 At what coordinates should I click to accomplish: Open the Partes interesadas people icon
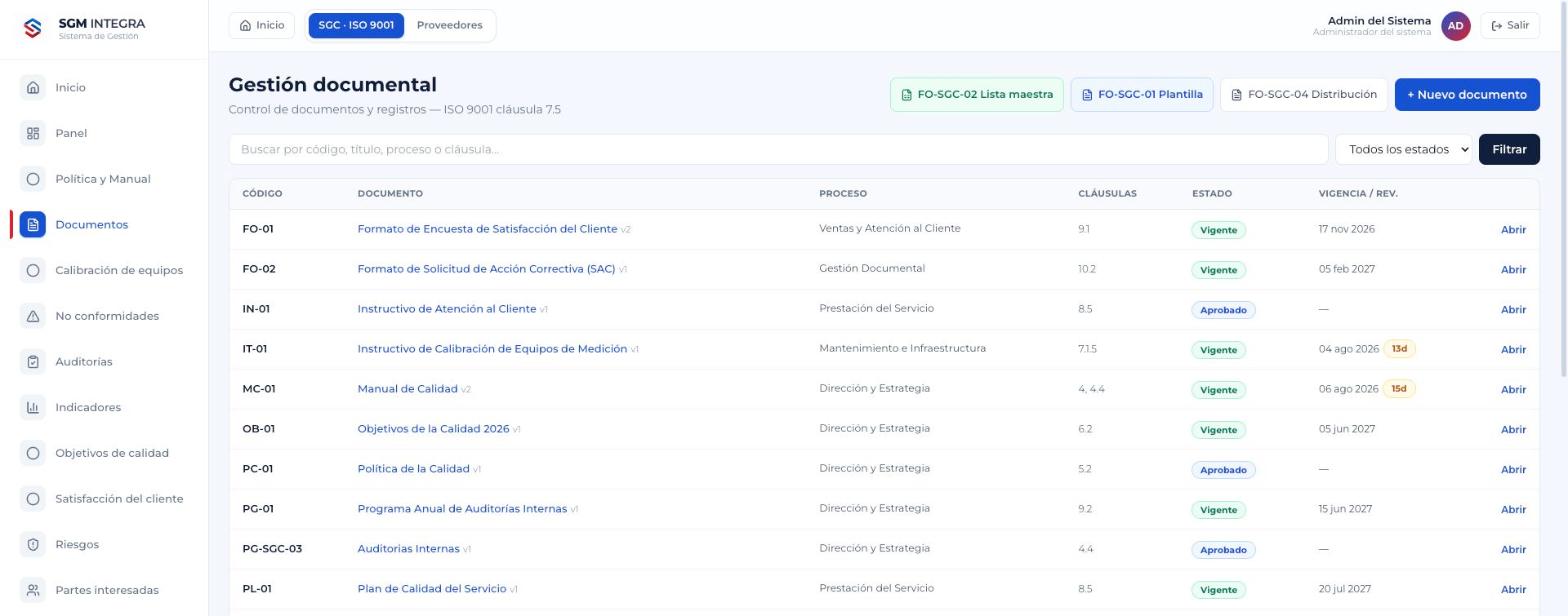tap(33, 590)
